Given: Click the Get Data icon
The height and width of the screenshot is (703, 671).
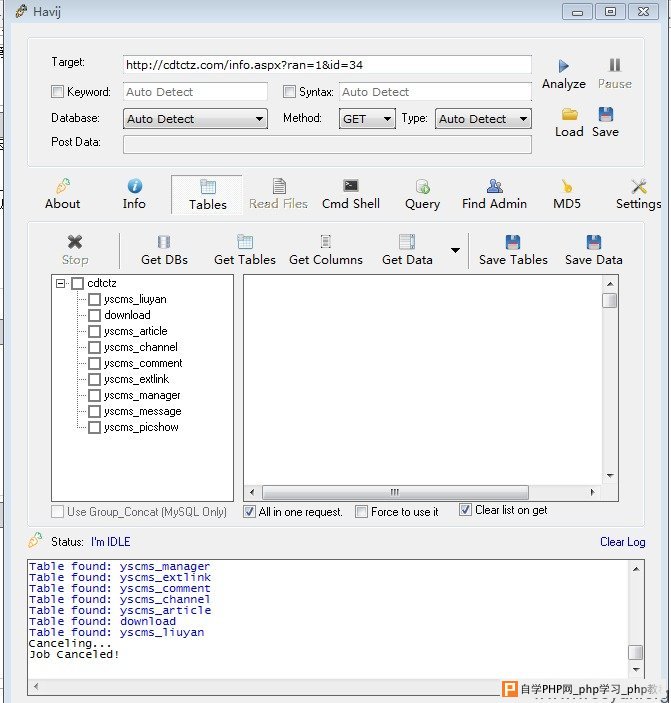Looking at the screenshot, I should point(407,242).
